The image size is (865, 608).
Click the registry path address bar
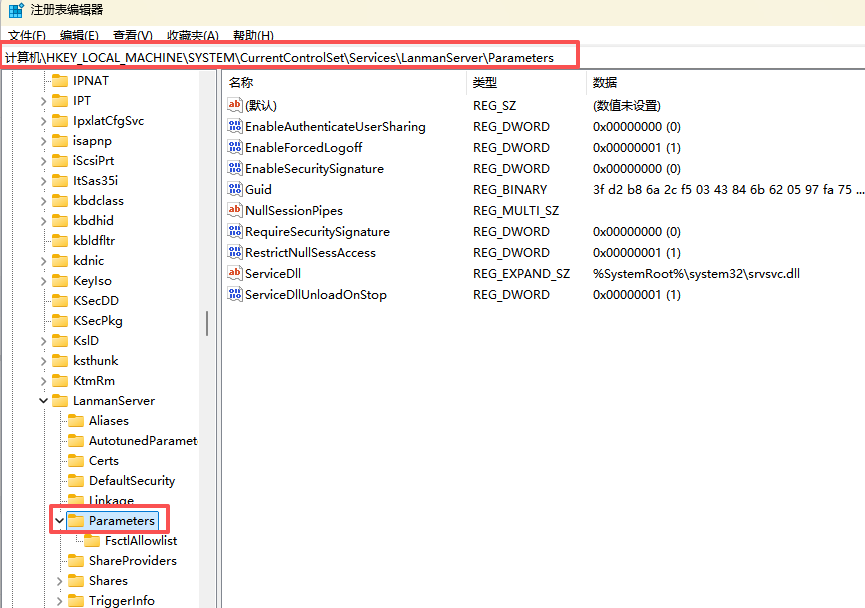pyautogui.click(x=290, y=58)
